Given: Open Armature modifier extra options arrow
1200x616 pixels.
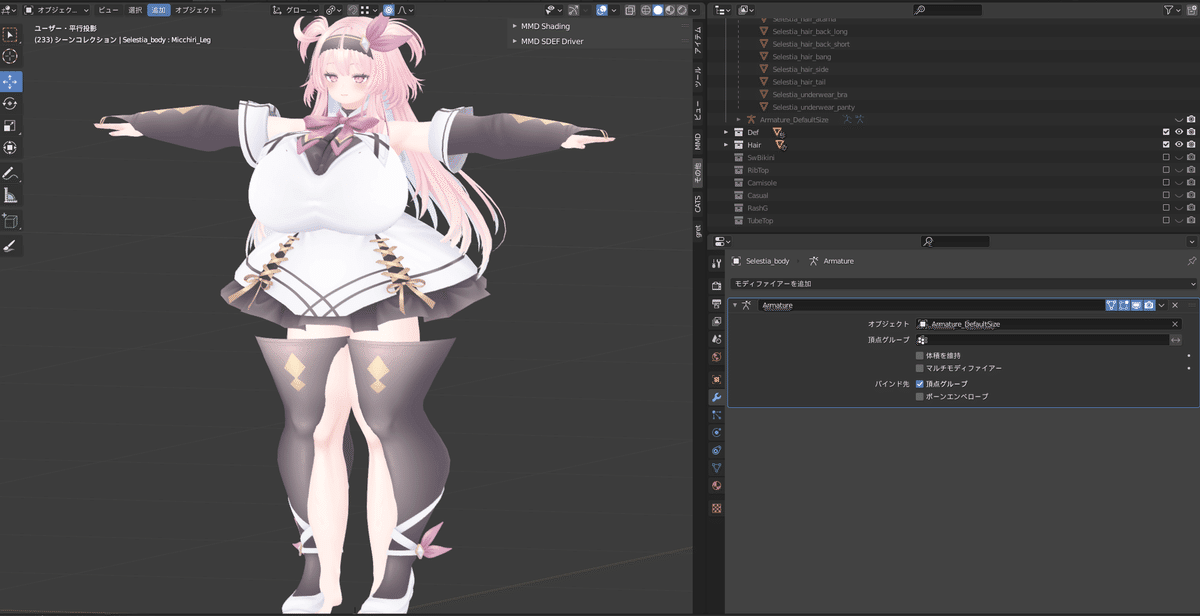Looking at the screenshot, I should point(1162,305).
